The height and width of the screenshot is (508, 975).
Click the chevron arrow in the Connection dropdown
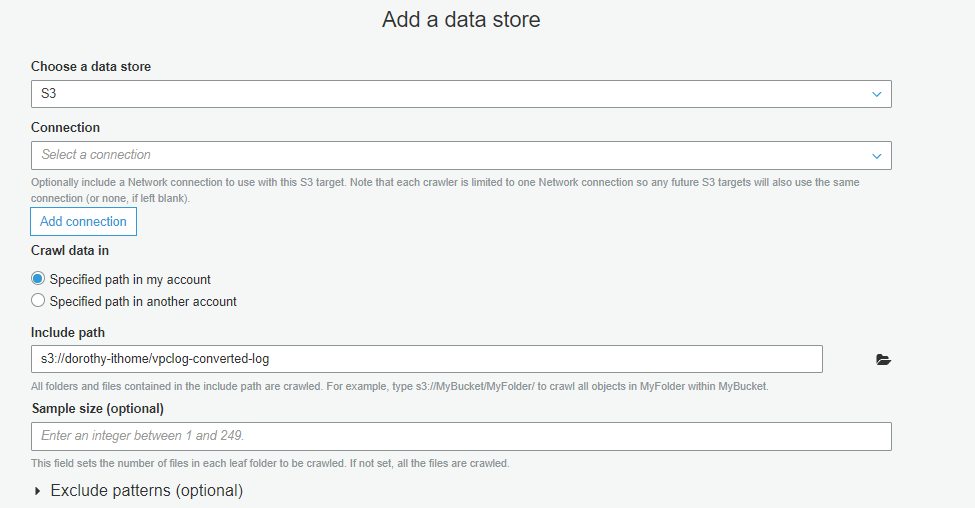point(876,156)
